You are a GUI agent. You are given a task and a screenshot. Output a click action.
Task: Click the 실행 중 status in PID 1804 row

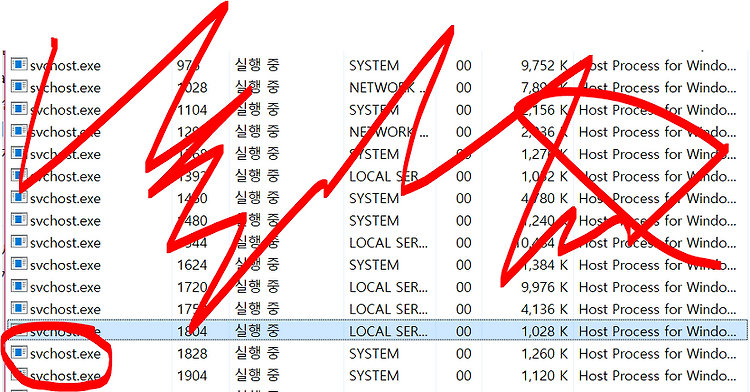click(x=257, y=331)
